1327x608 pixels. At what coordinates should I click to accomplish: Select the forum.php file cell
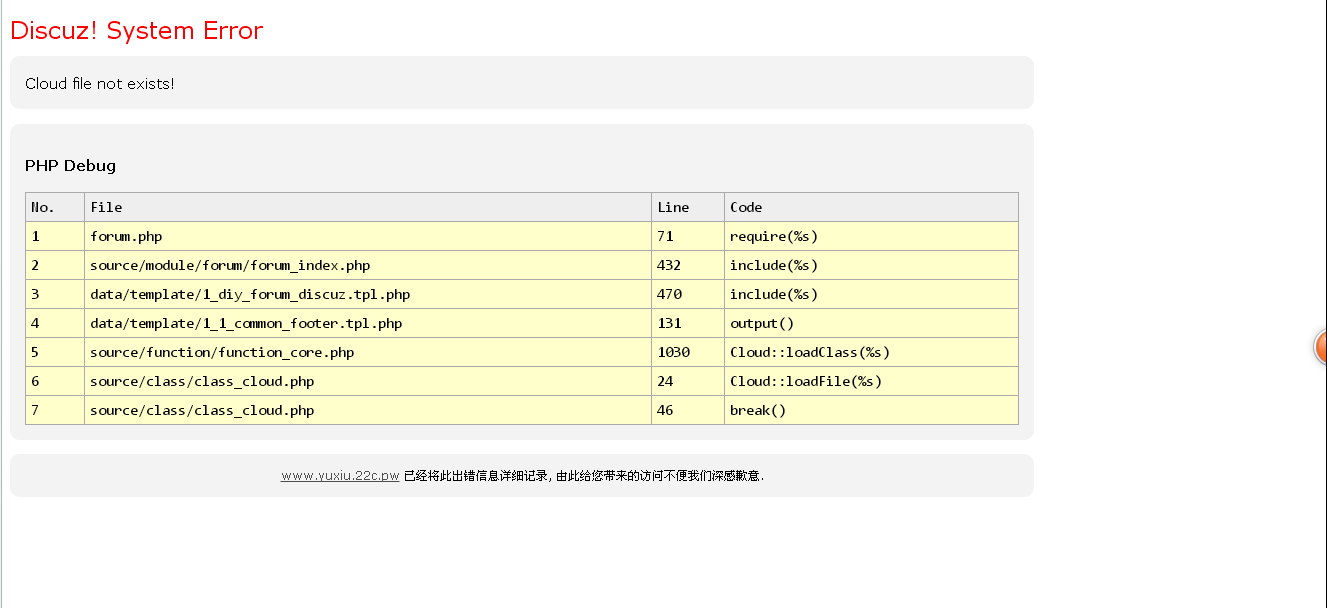click(368, 236)
